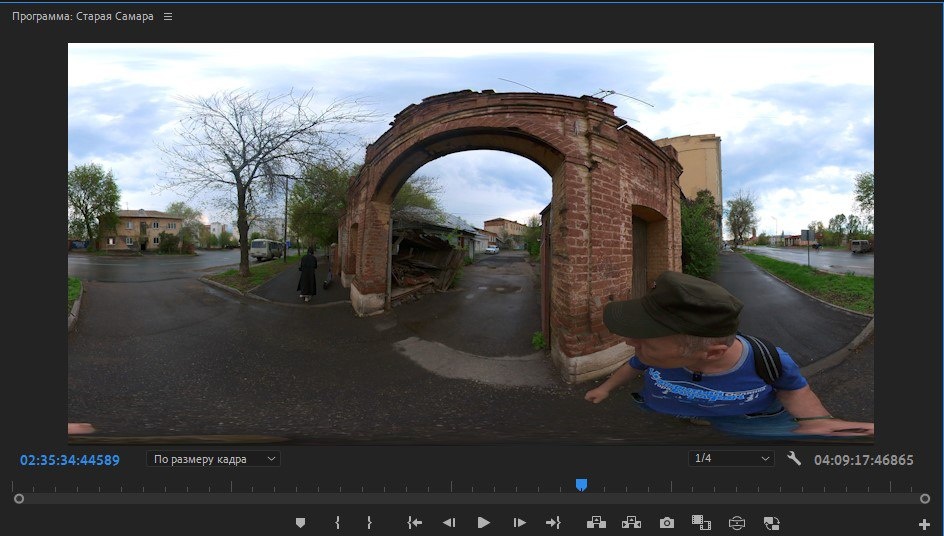Click the Go to In point button
Screen dimensions: 944x536
[x=414, y=523]
